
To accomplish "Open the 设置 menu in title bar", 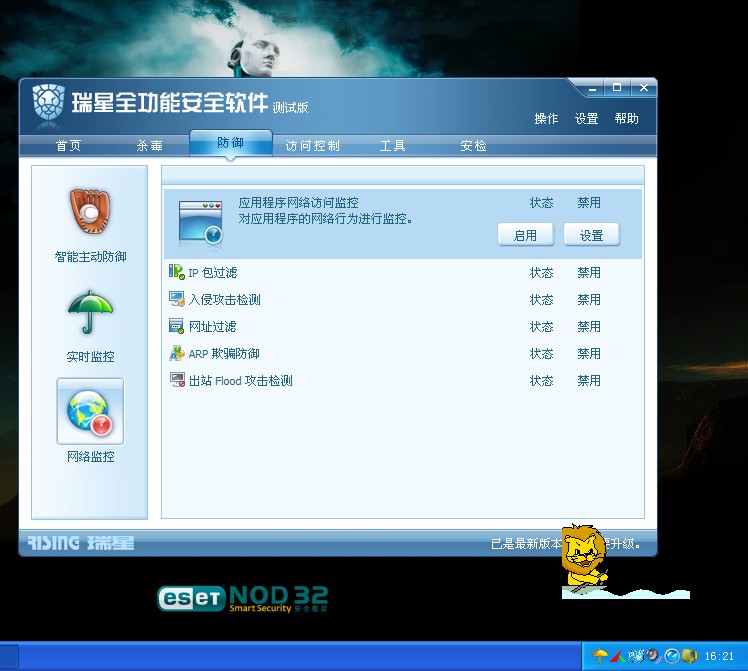I will pos(586,118).
